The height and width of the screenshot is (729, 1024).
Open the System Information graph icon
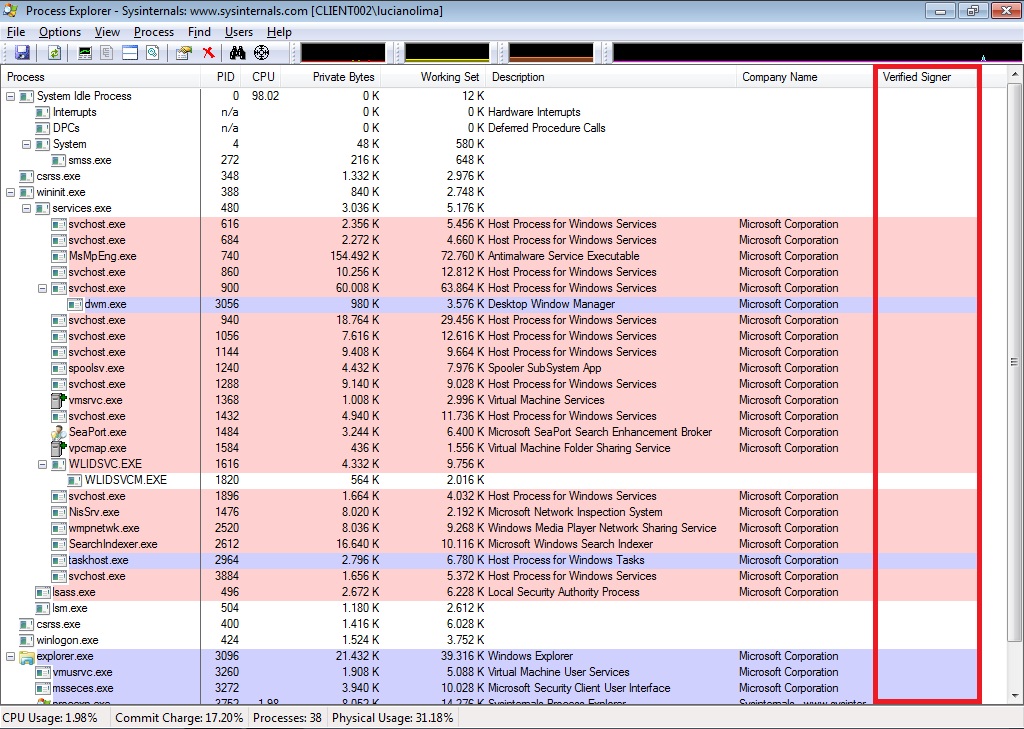[x=85, y=53]
